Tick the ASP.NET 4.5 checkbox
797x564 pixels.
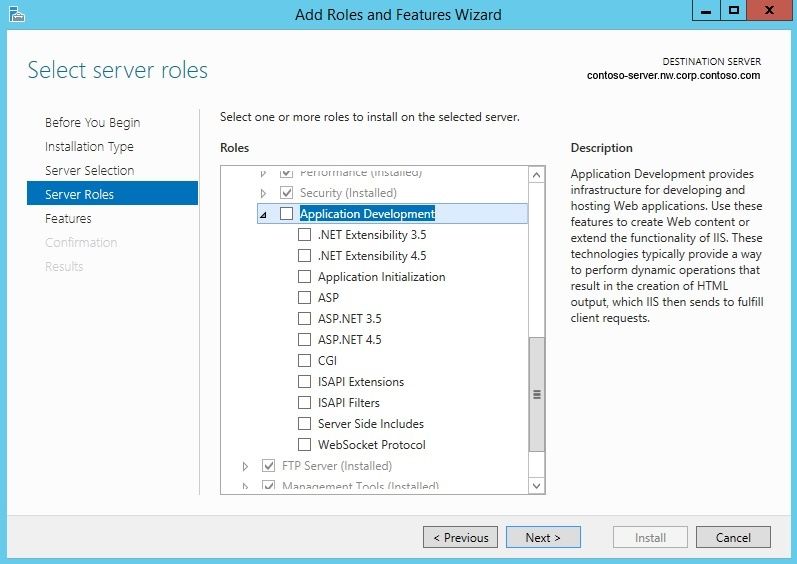coord(304,339)
